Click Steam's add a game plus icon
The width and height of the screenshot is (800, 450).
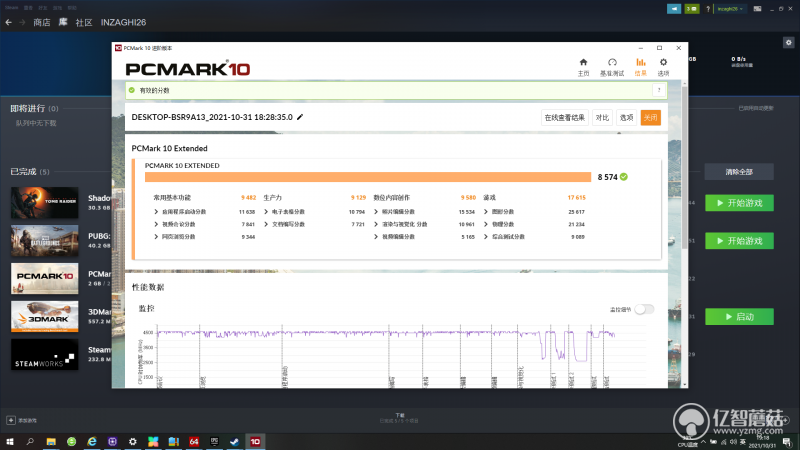click(x=11, y=420)
